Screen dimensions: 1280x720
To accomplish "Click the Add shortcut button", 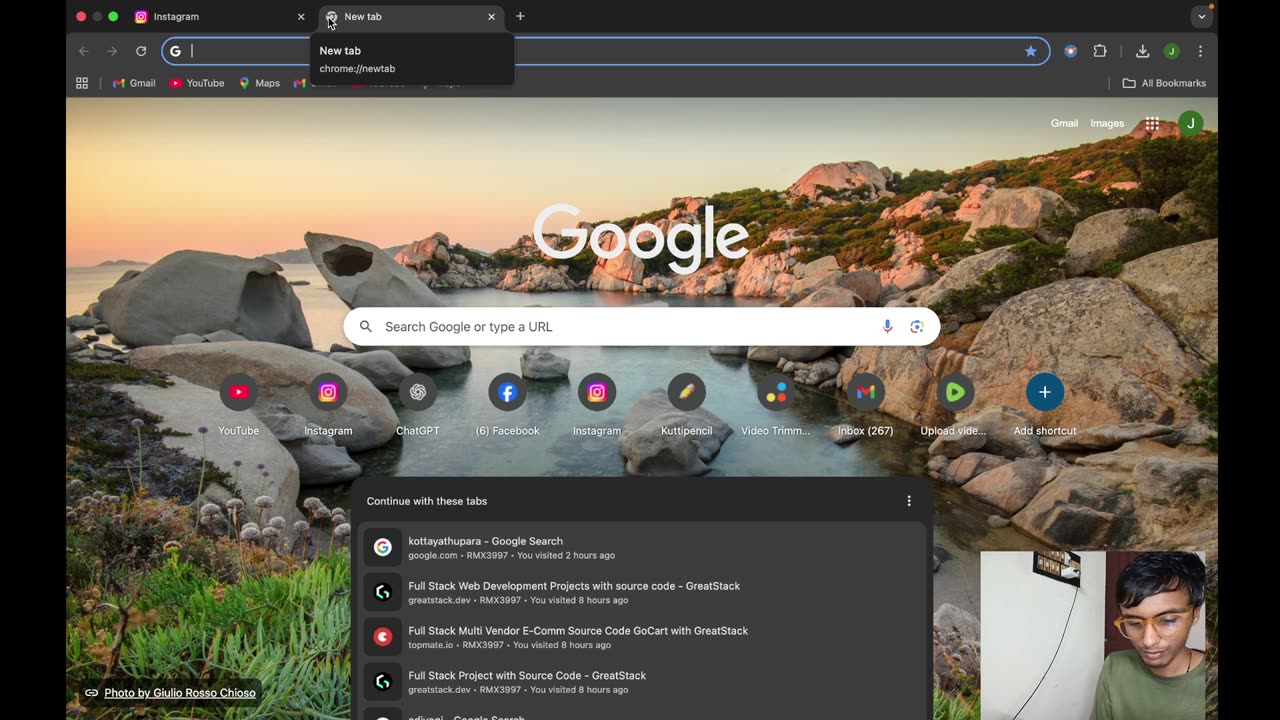I will click(1045, 403).
